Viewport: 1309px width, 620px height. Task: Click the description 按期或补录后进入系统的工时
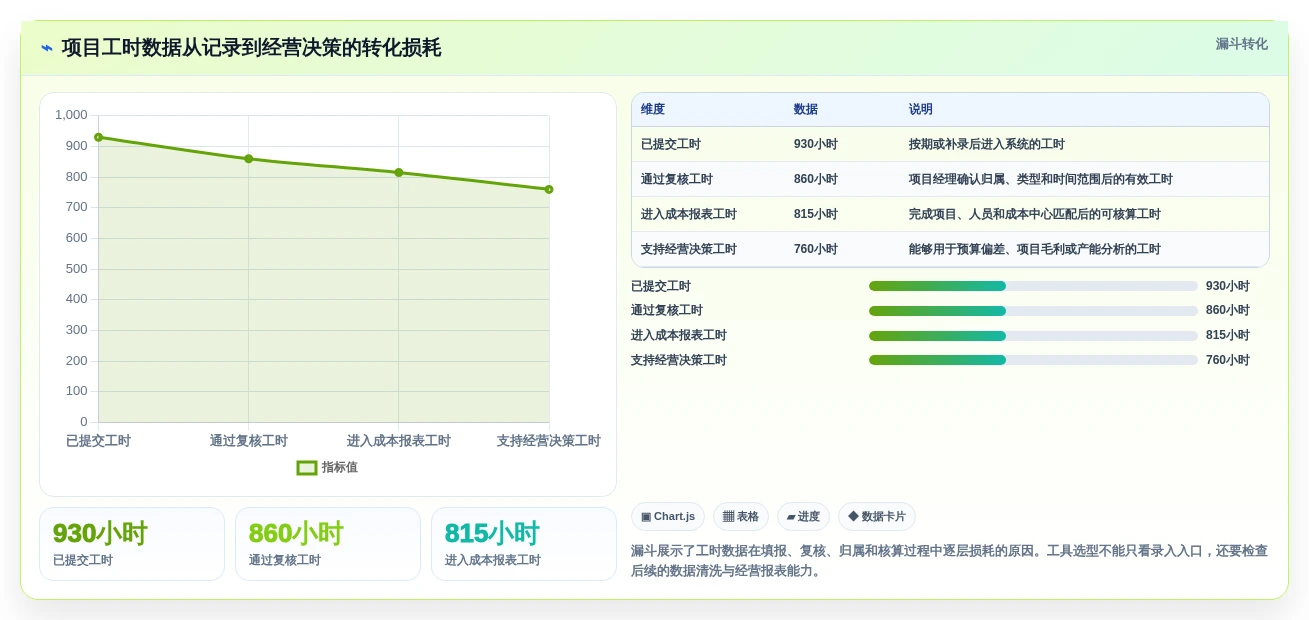(x=987, y=144)
